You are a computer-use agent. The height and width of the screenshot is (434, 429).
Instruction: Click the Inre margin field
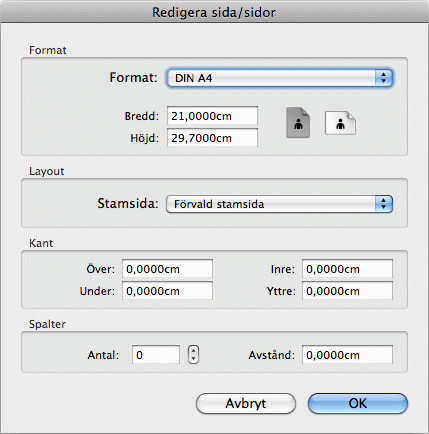pos(347,269)
